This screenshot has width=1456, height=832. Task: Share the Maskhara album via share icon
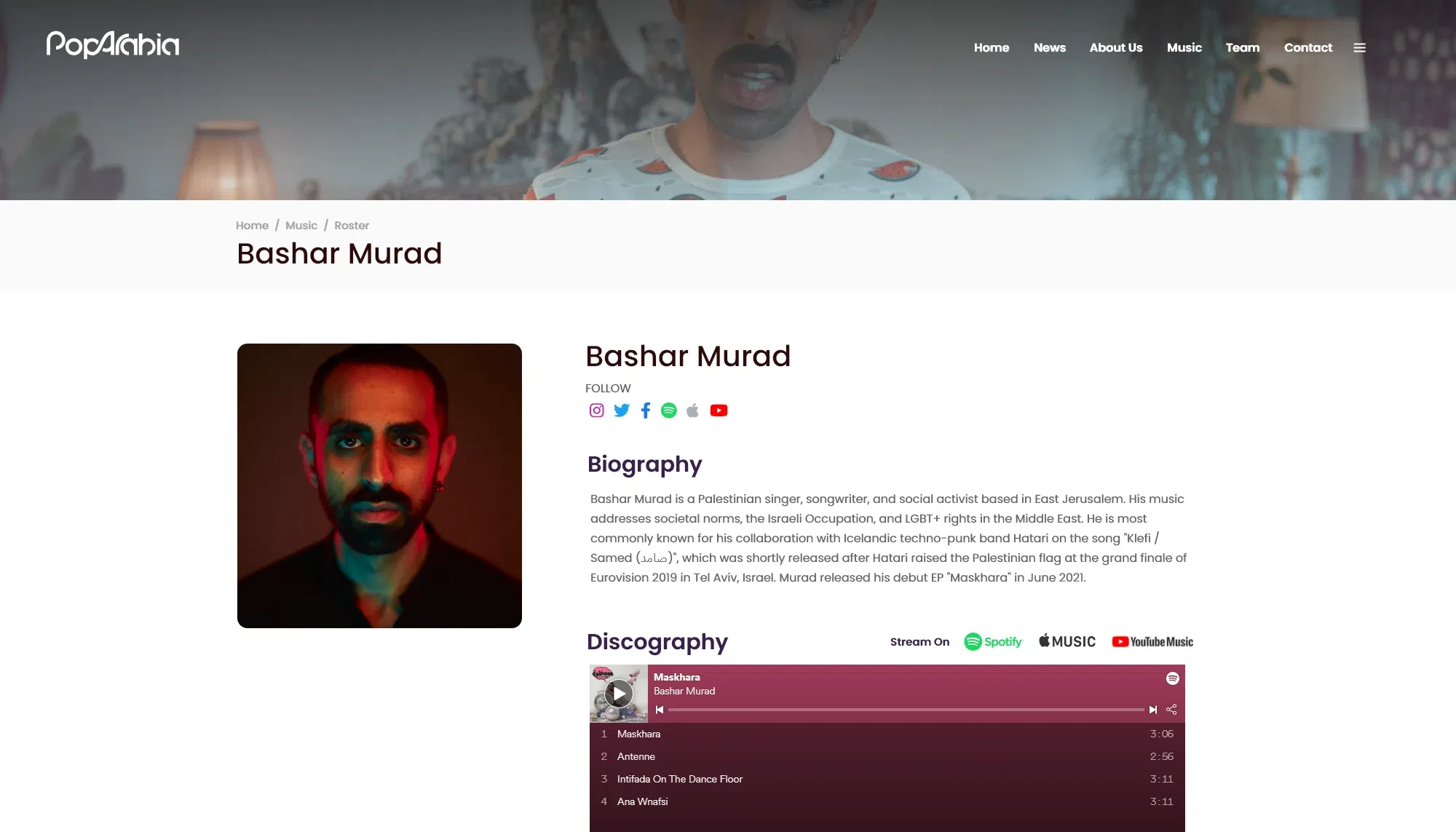point(1171,710)
